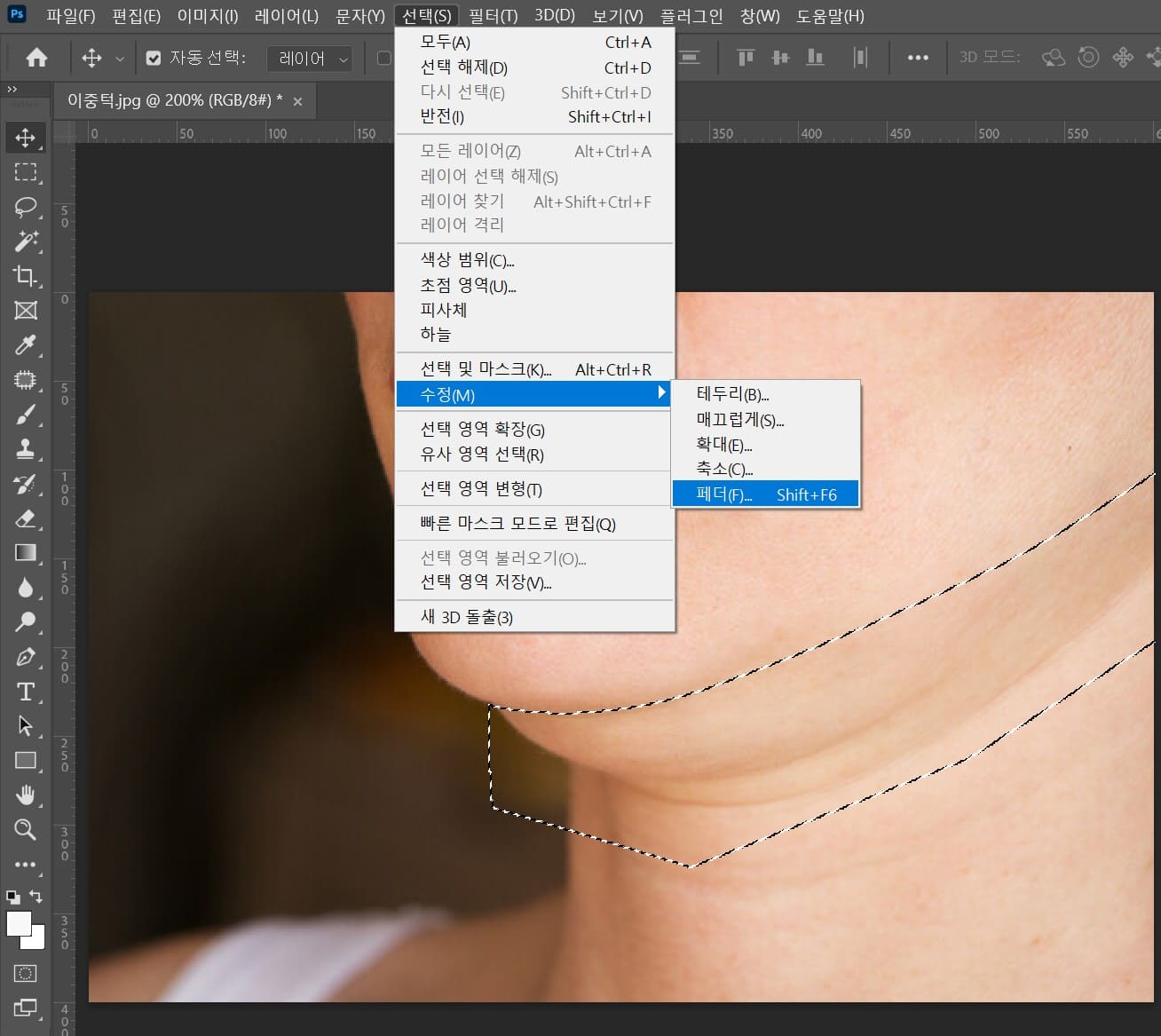Click the 3D orbit camera icon
Image resolution: width=1161 pixels, height=1036 pixels.
click(x=1054, y=58)
